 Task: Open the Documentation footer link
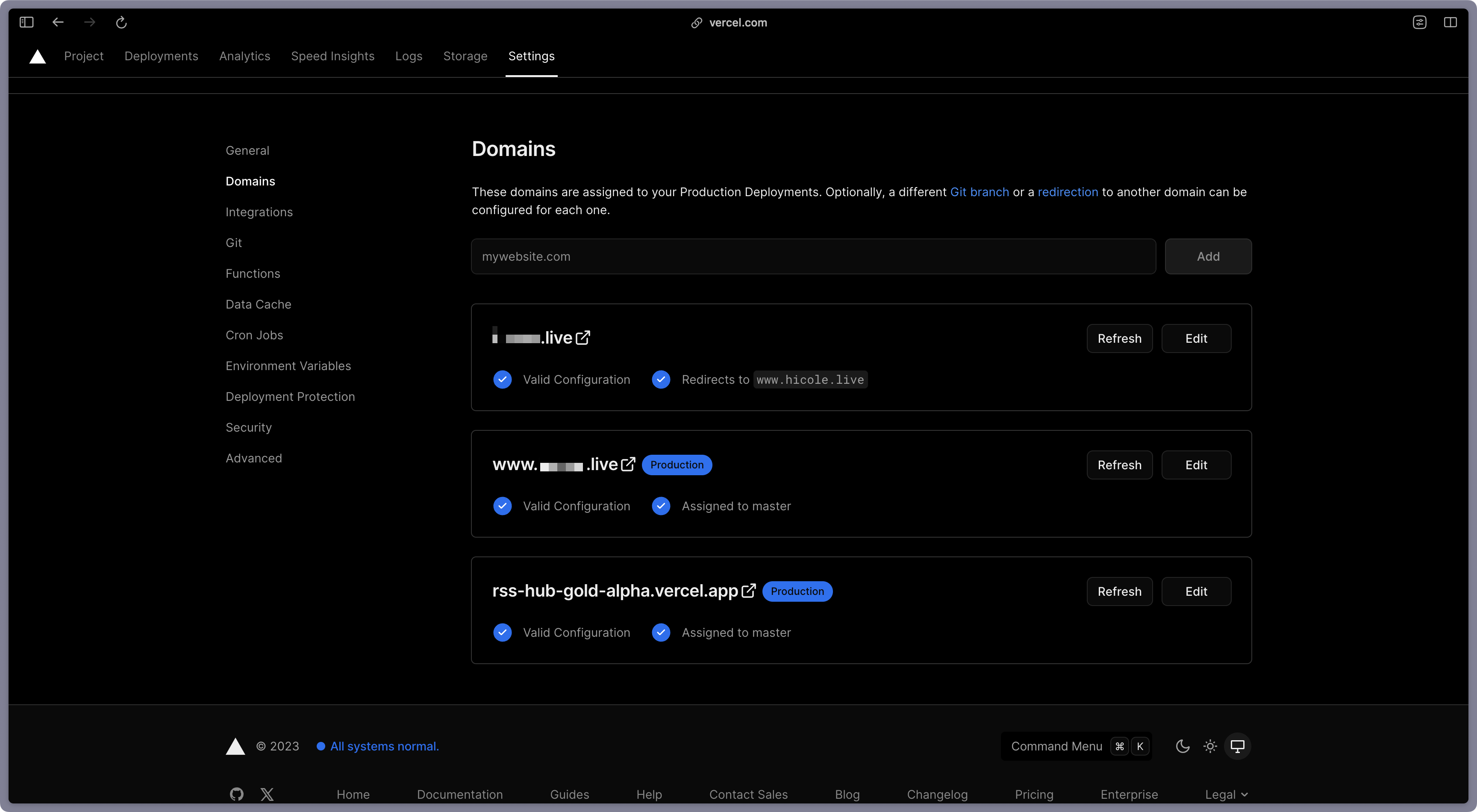460,794
